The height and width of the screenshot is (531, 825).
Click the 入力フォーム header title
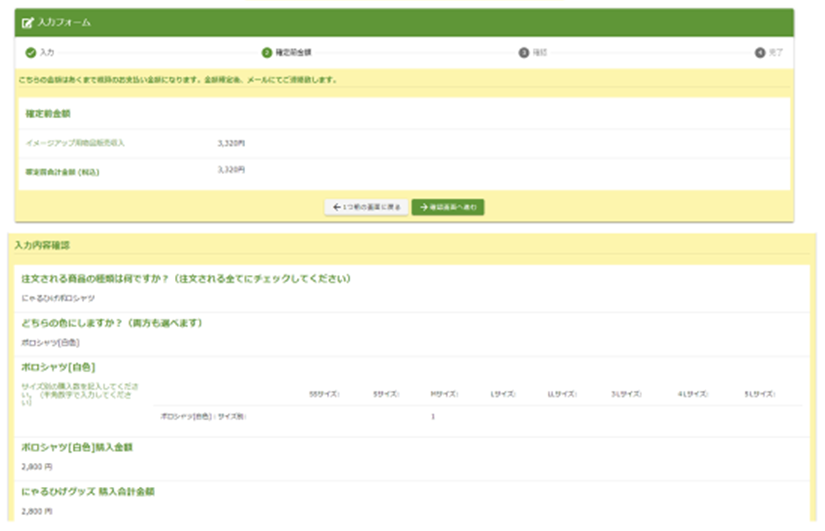pos(64,23)
